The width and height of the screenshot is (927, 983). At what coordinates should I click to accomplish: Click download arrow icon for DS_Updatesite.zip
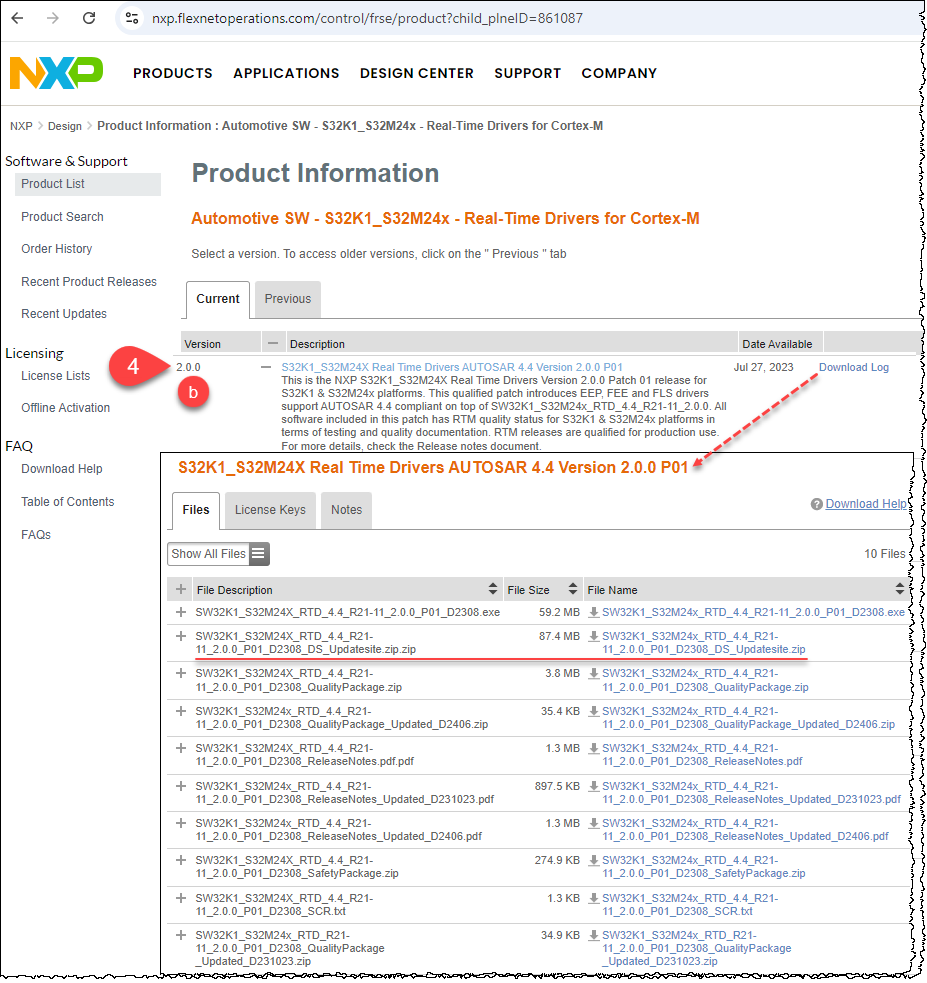594,636
